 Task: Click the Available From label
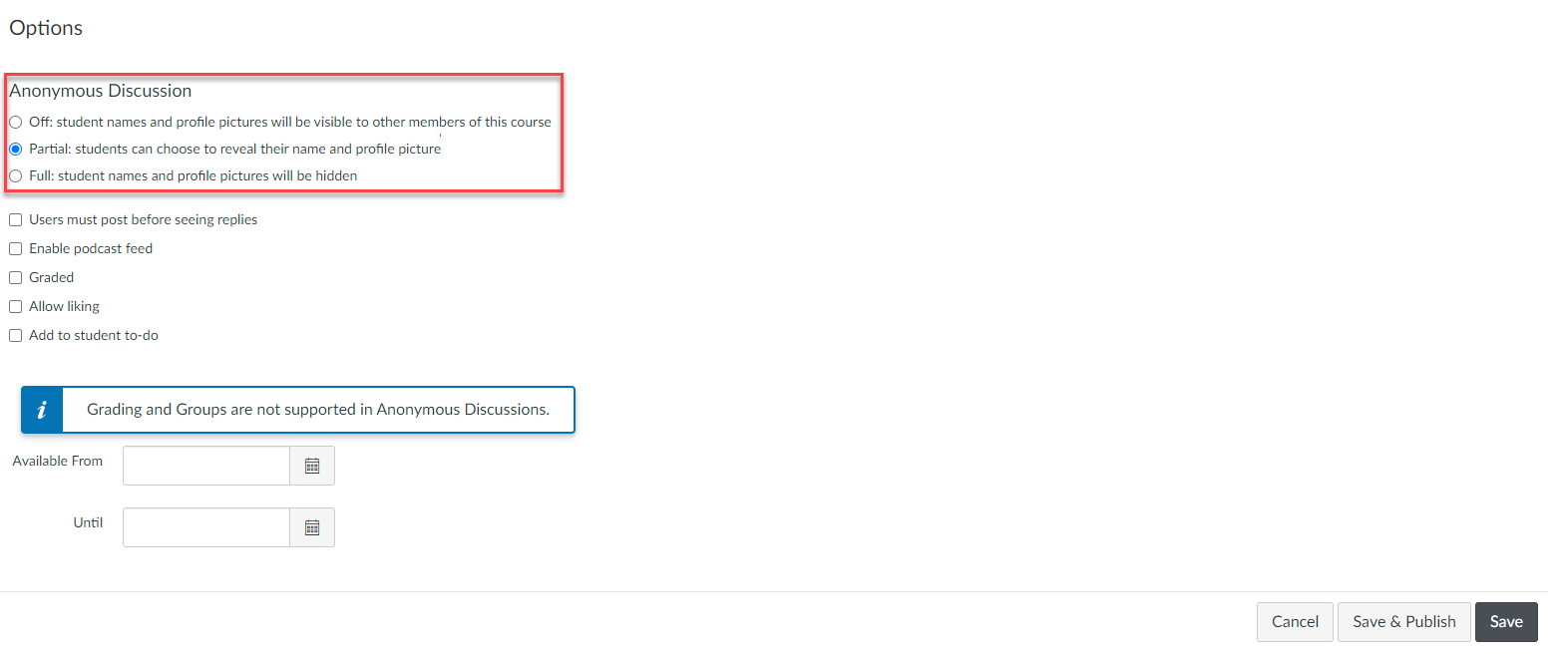click(58, 461)
